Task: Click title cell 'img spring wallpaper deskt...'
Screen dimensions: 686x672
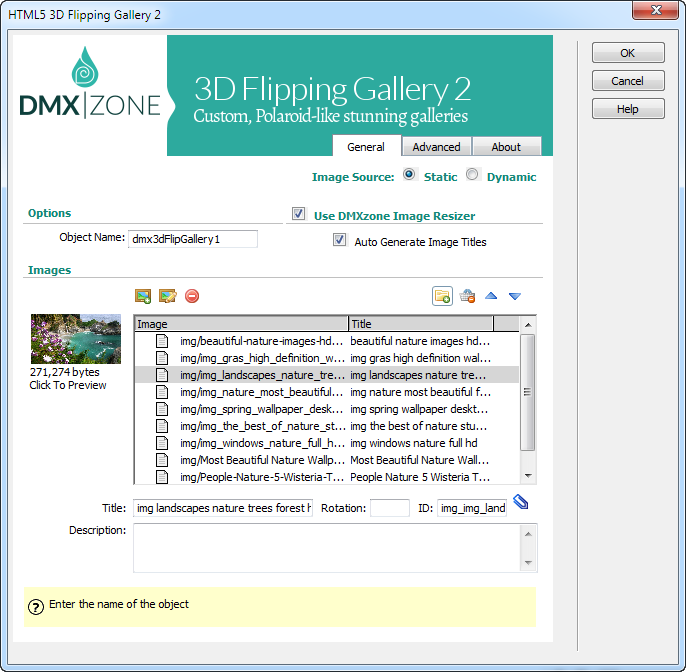Action: (419, 409)
